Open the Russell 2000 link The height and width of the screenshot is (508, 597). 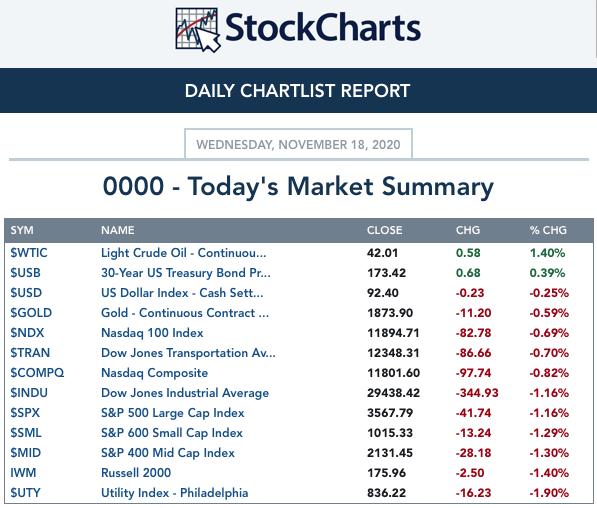coord(136,473)
